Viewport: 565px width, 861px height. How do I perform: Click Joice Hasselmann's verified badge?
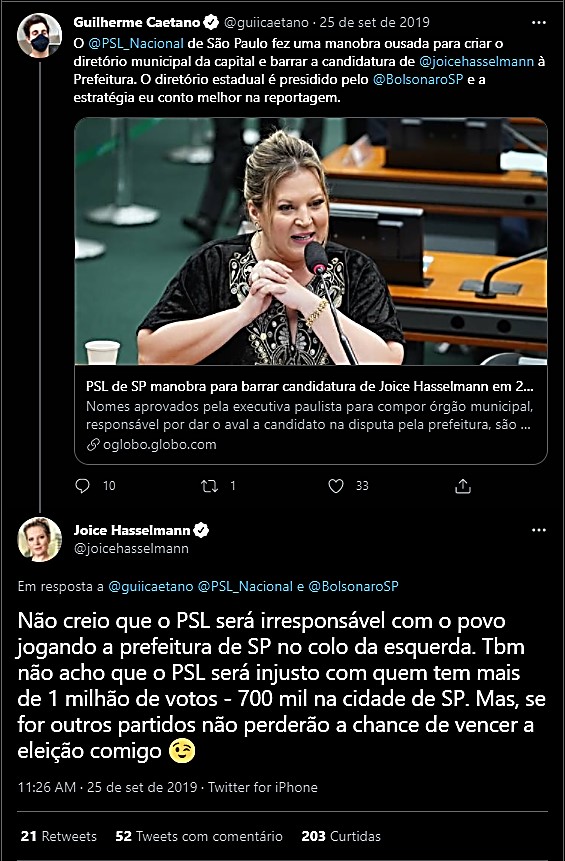pos(201,530)
